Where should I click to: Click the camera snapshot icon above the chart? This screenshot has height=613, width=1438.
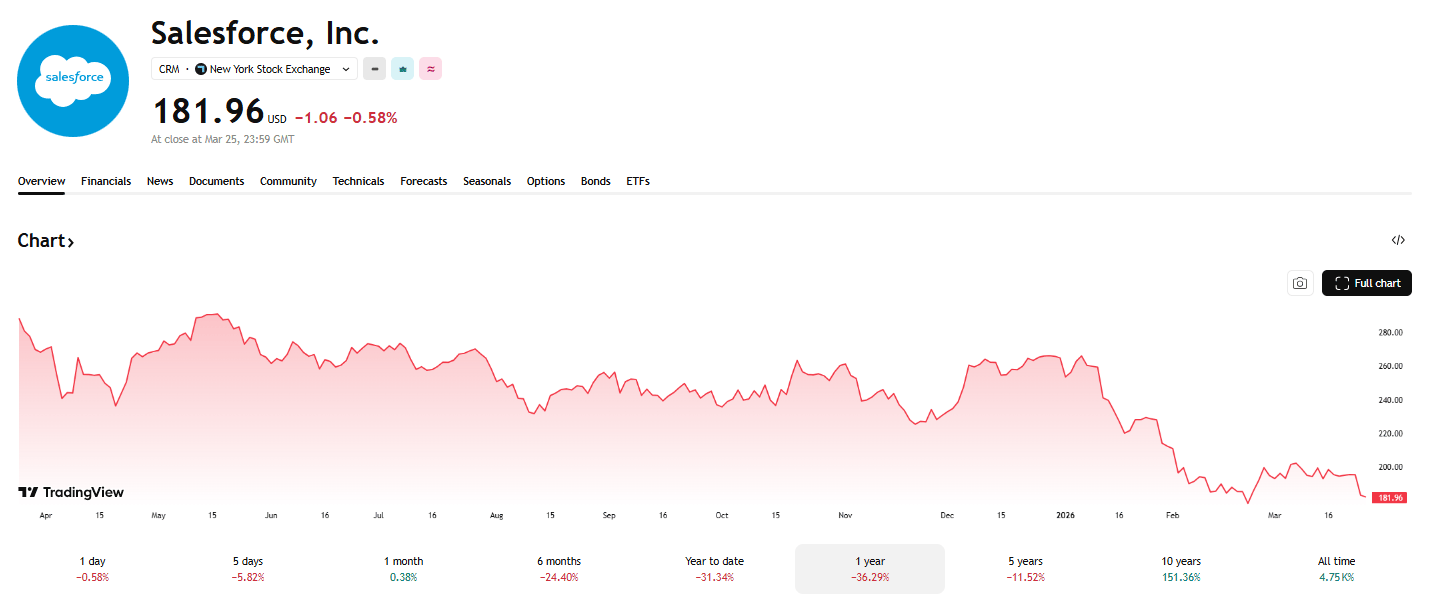pyautogui.click(x=1300, y=283)
